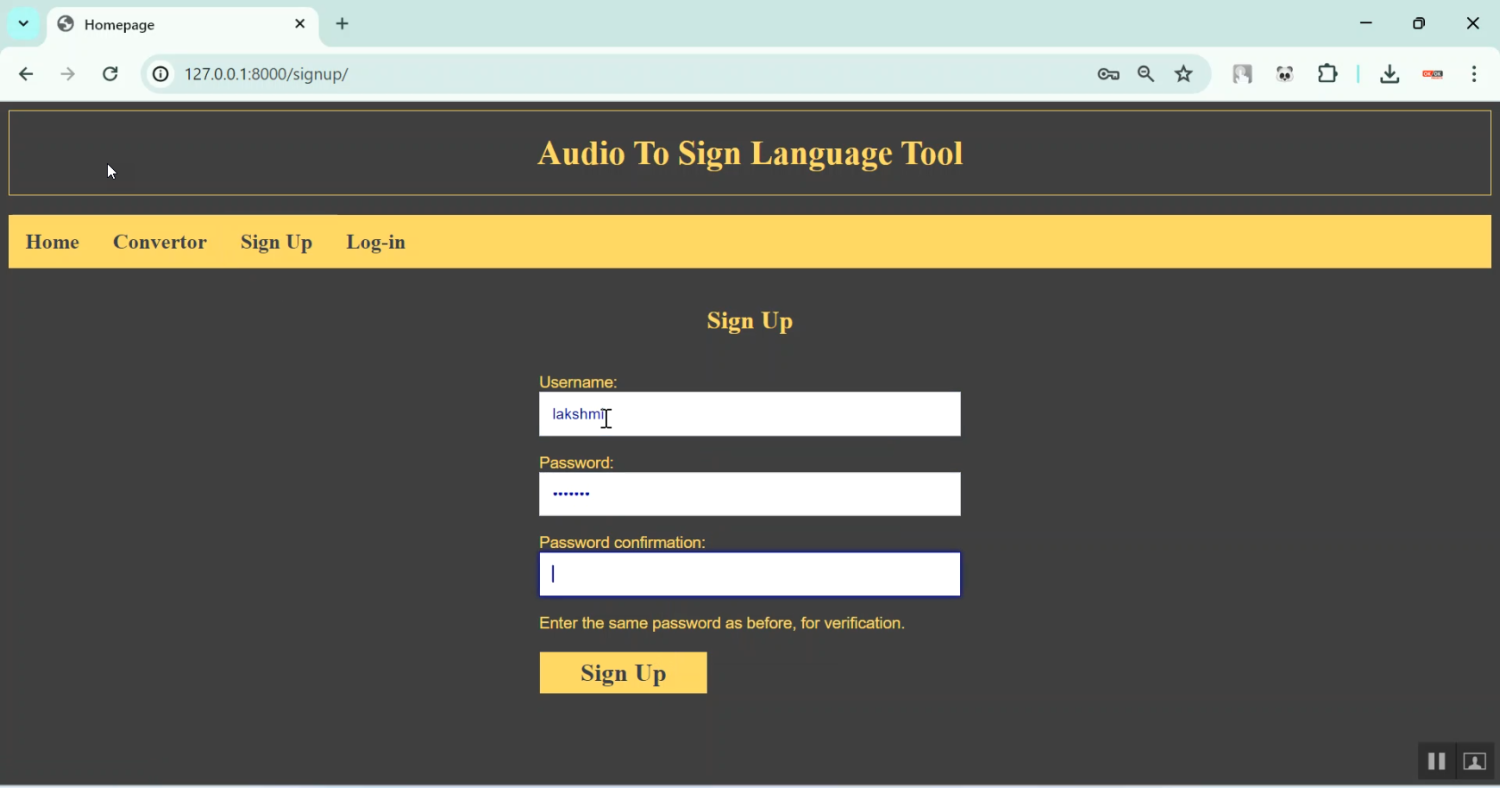Click the Username input field
Image resolution: width=1500 pixels, height=788 pixels.
tap(749, 414)
